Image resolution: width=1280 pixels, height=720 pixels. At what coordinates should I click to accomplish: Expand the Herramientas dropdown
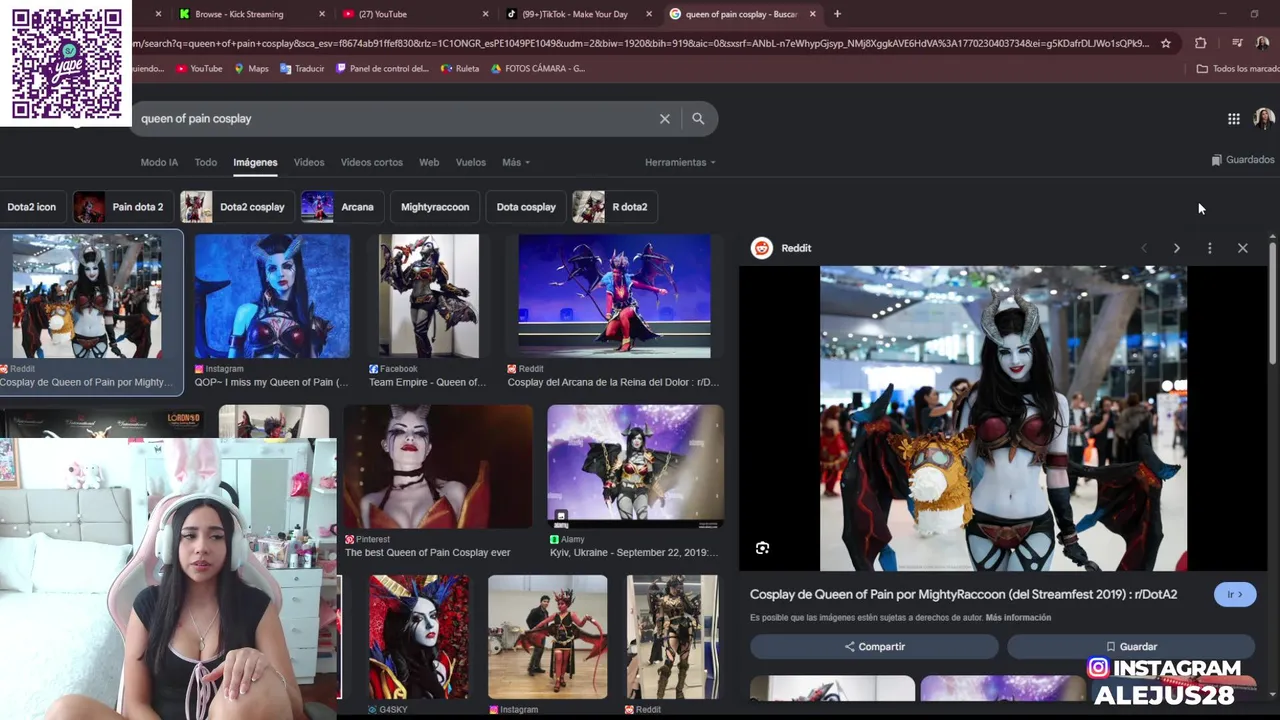click(681, 162)
